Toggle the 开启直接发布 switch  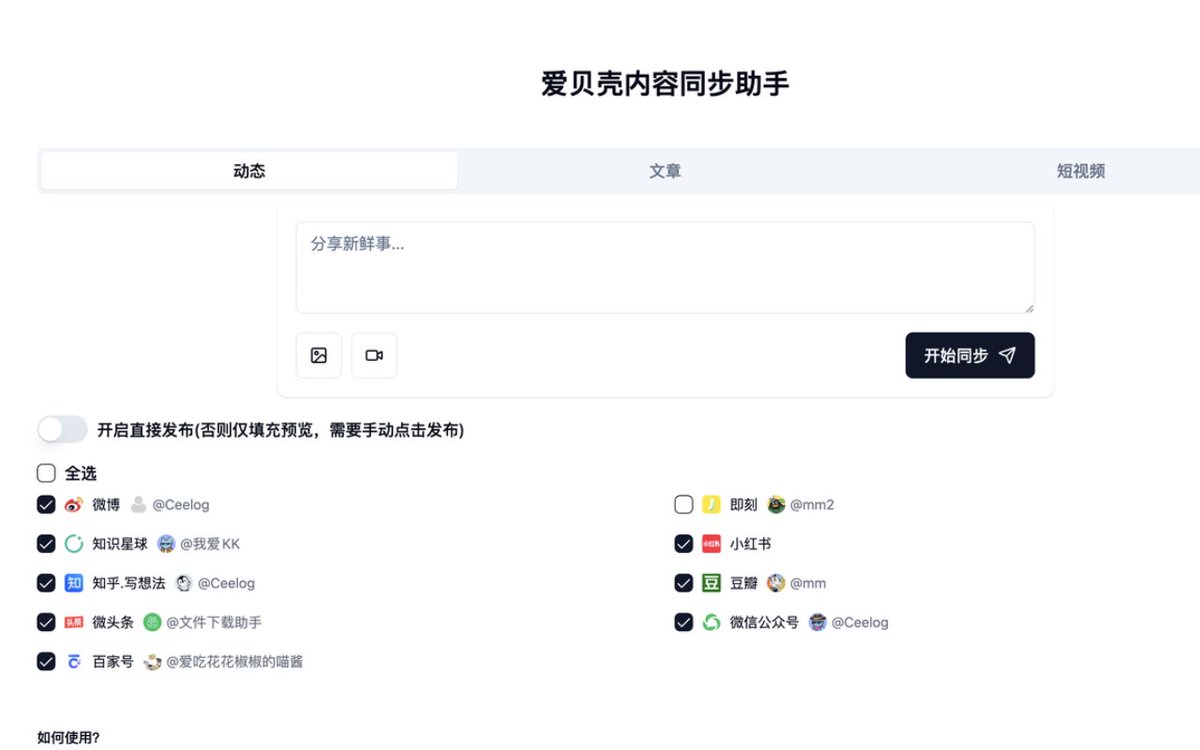click(63, 430)
